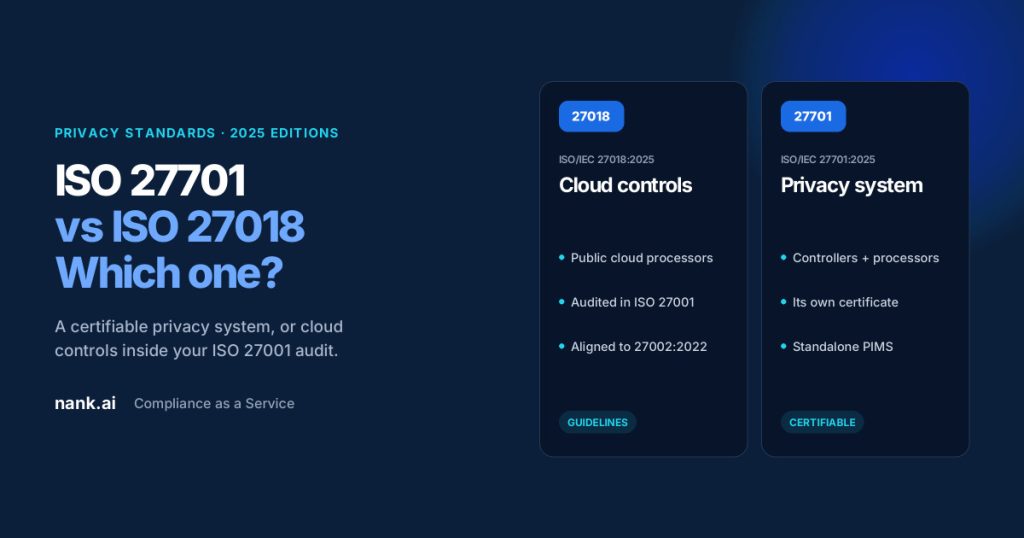Click the nank.ai brand name
This screenshot has width=1024, height=538.
[85, 404]
